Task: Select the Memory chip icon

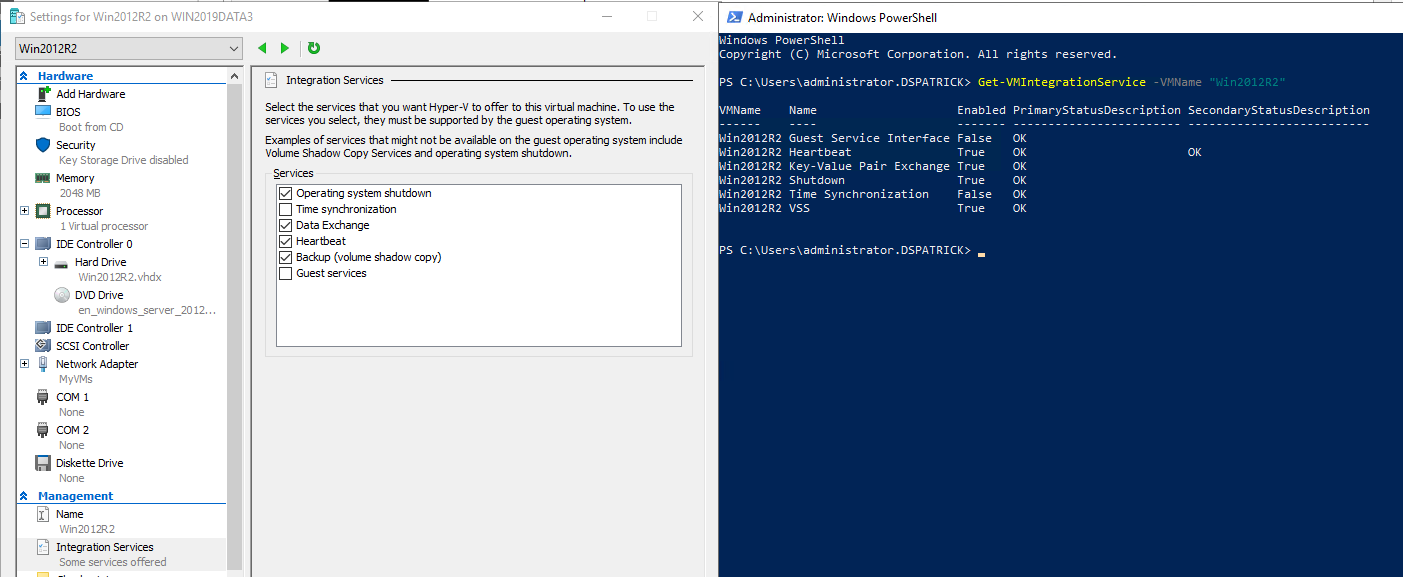Action: [43, 178]
